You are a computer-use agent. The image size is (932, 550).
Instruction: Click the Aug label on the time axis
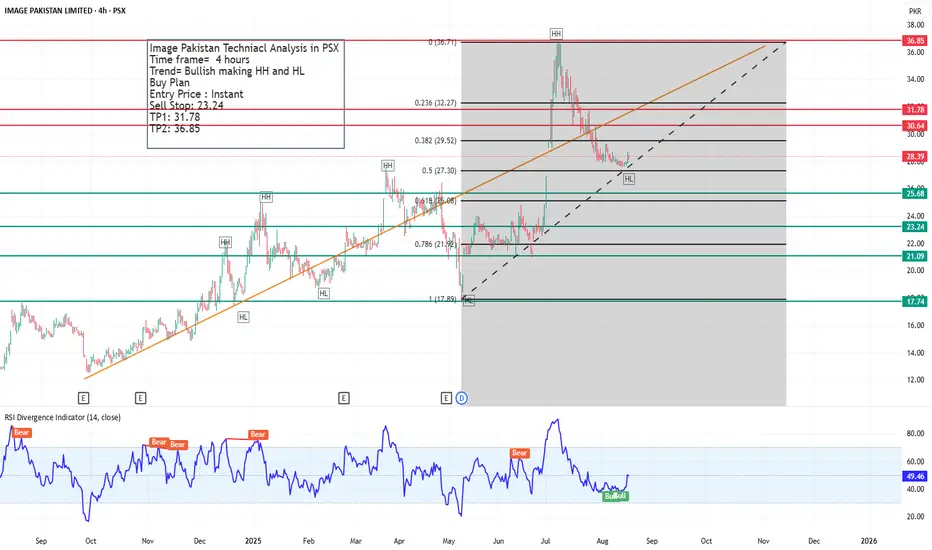click(x=602, y=541)
